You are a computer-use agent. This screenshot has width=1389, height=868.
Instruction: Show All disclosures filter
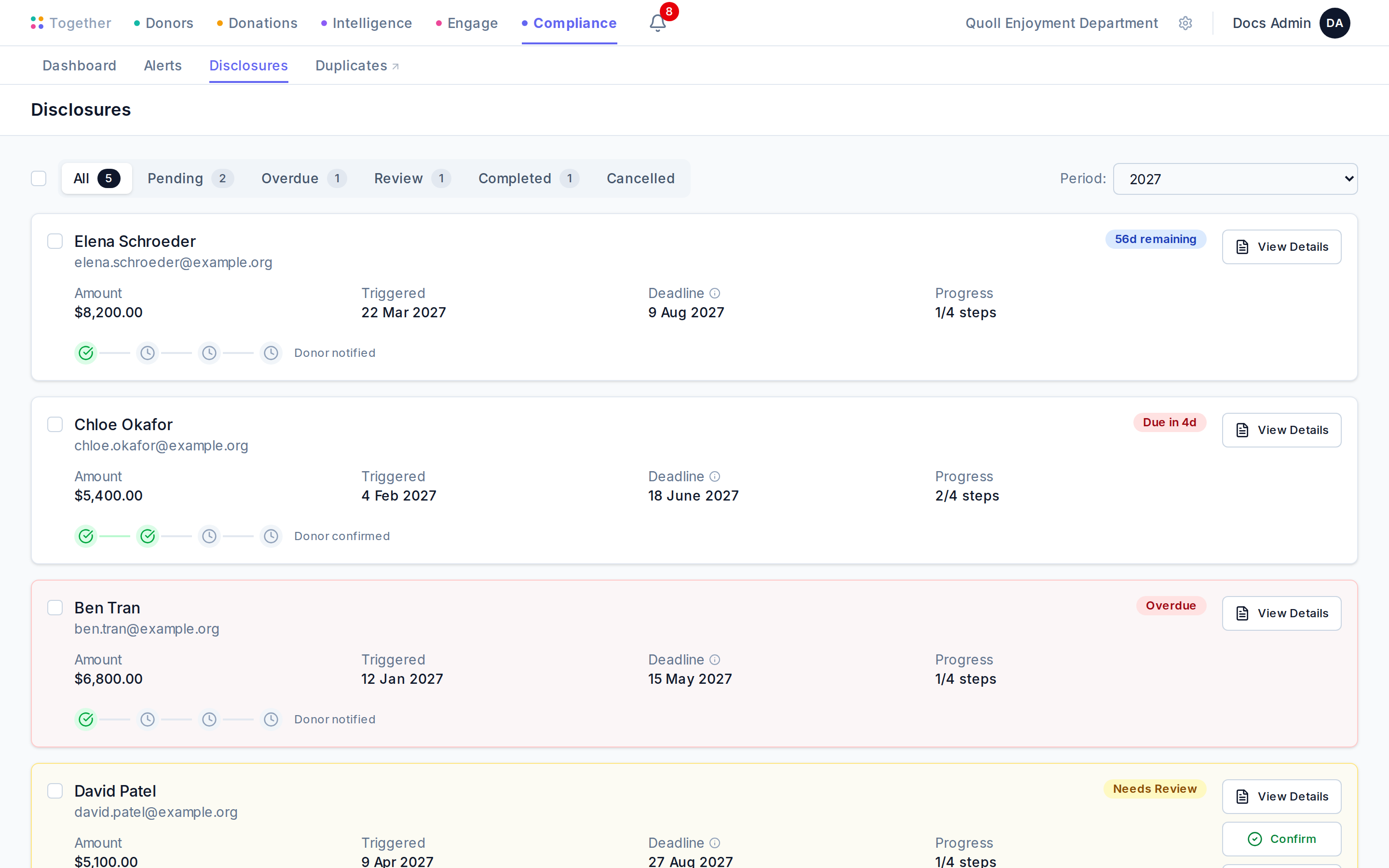click(x=96, y=178)
